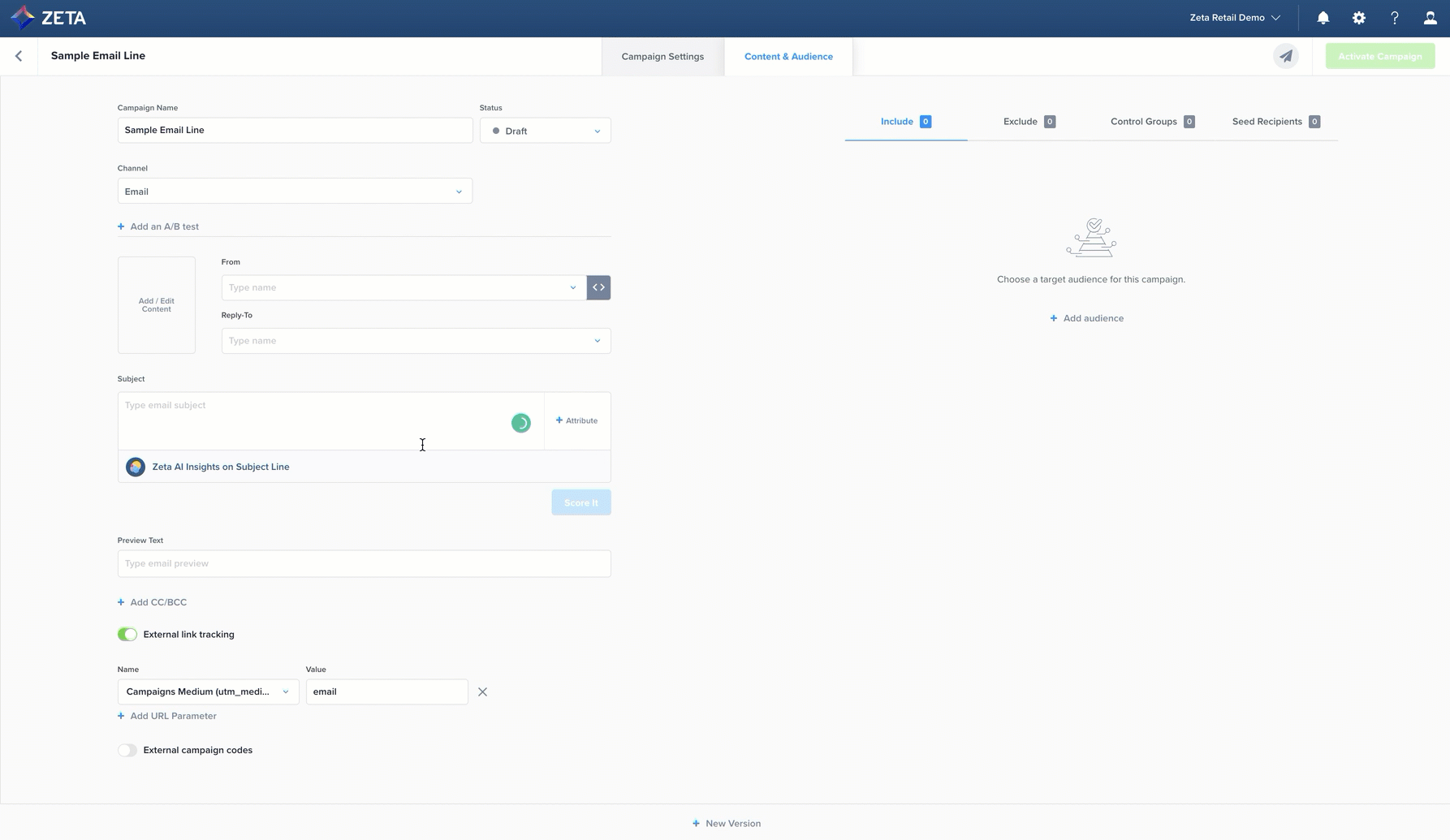Screen dimensions: 1450x840
Task: Open the settings gear icon
Action: (1358, 18)
